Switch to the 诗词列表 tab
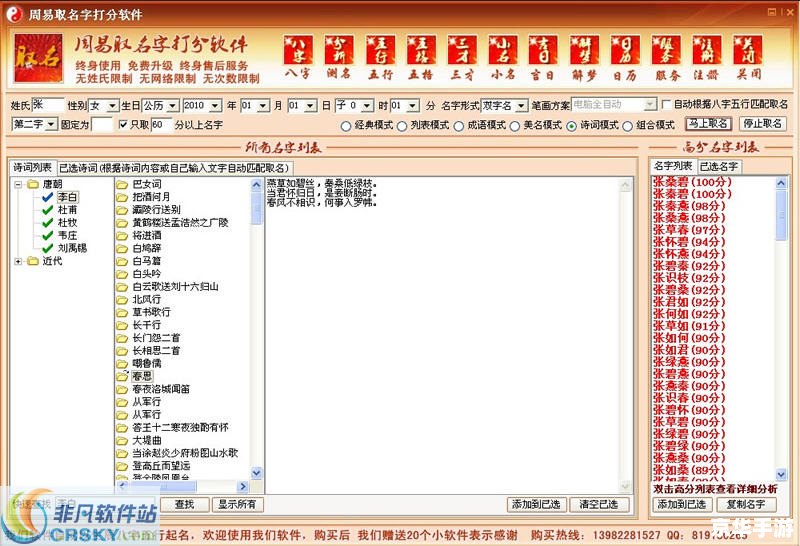This screenshot has width=800, height=546. click(x=33, y=167)
